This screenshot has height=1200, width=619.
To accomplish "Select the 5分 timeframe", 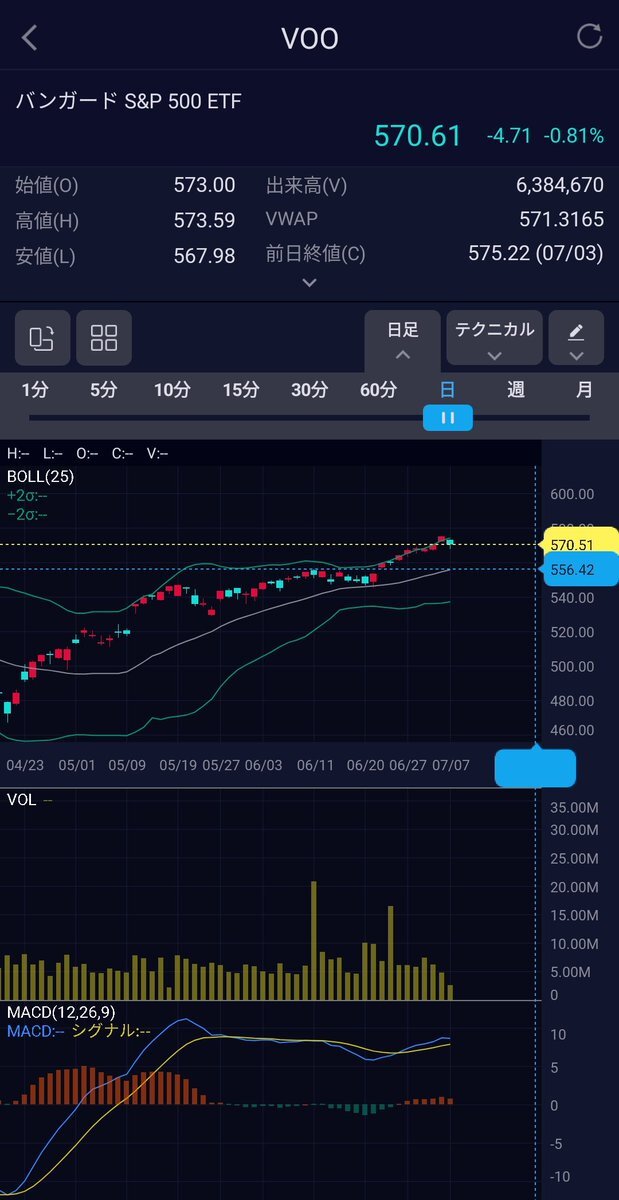I will tap(103, 390).
